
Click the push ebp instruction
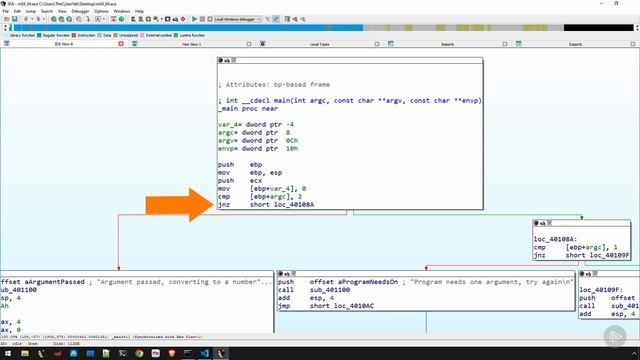tap(240, 164)
